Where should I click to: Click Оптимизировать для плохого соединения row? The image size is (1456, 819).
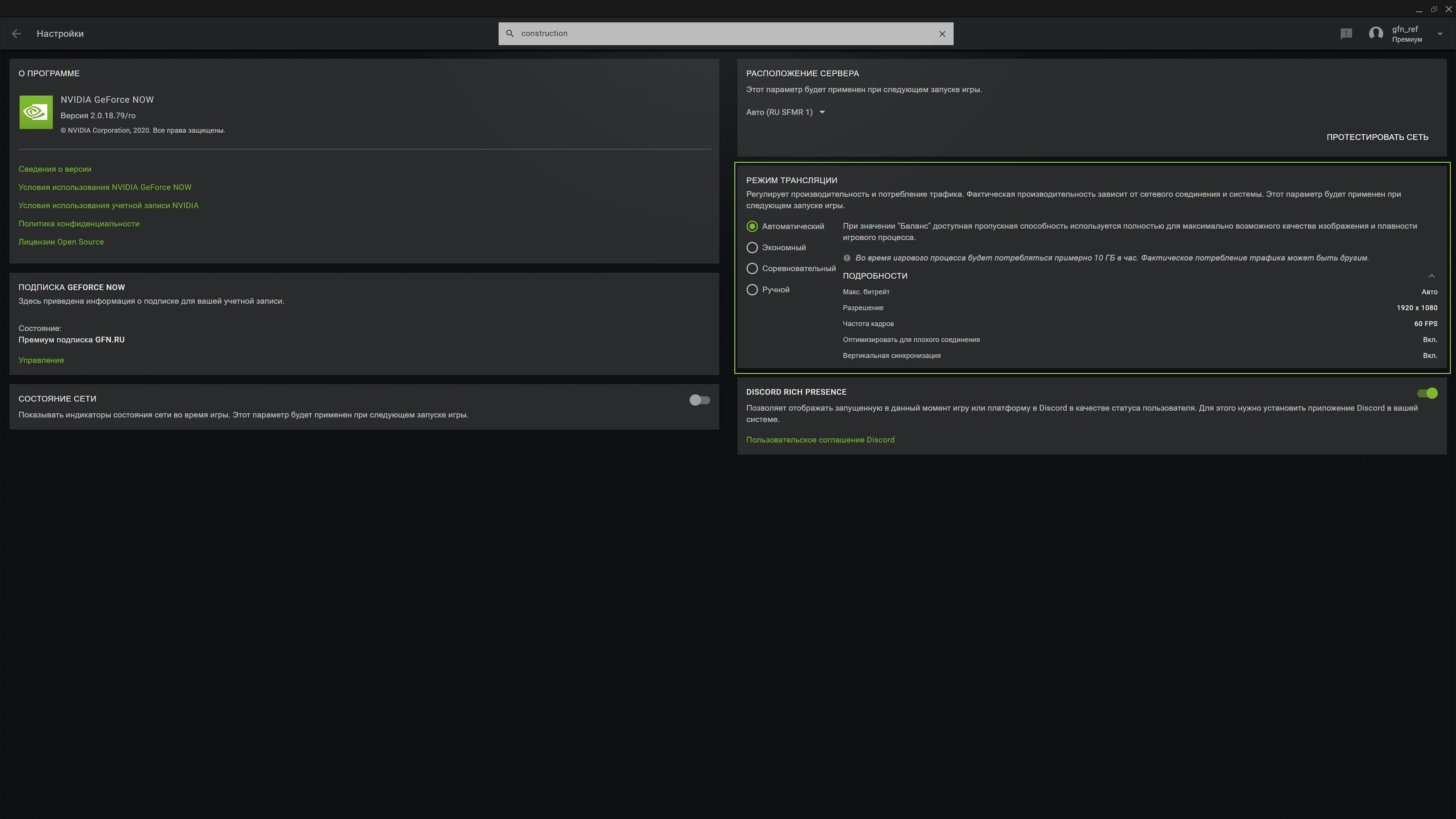1140,340
